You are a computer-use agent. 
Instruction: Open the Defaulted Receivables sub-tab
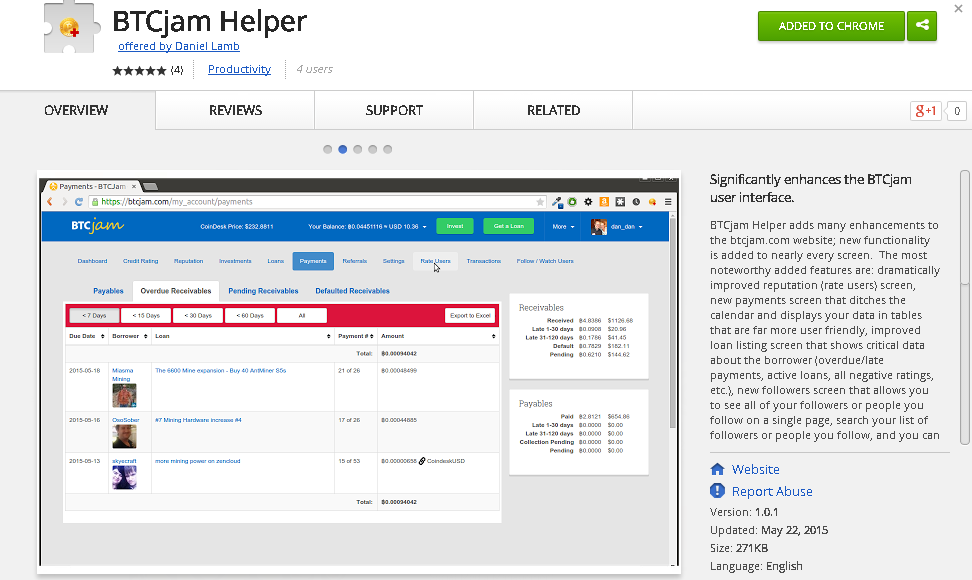352,291
